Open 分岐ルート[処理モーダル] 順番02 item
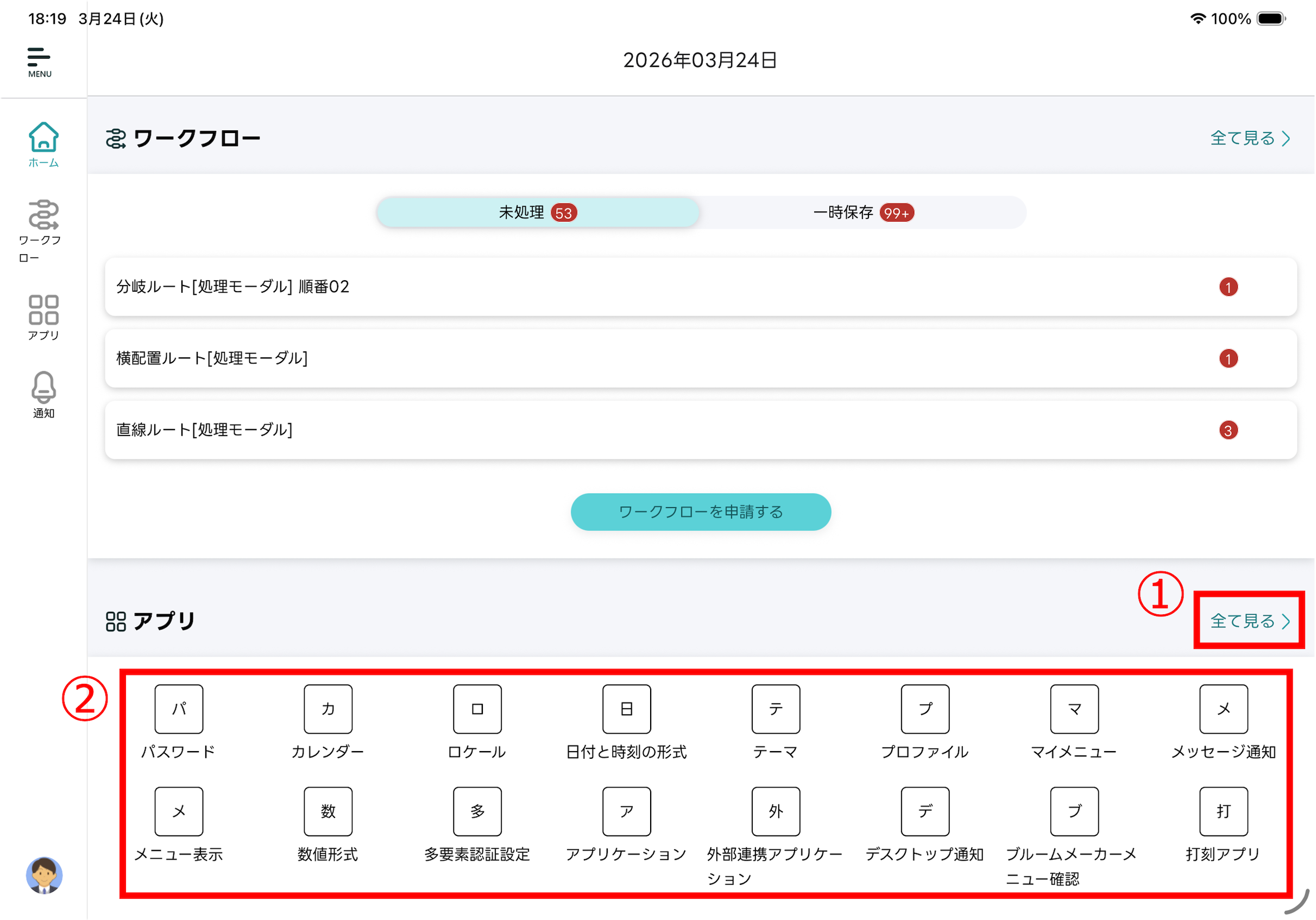1316x920 pixels. (701, 287)
